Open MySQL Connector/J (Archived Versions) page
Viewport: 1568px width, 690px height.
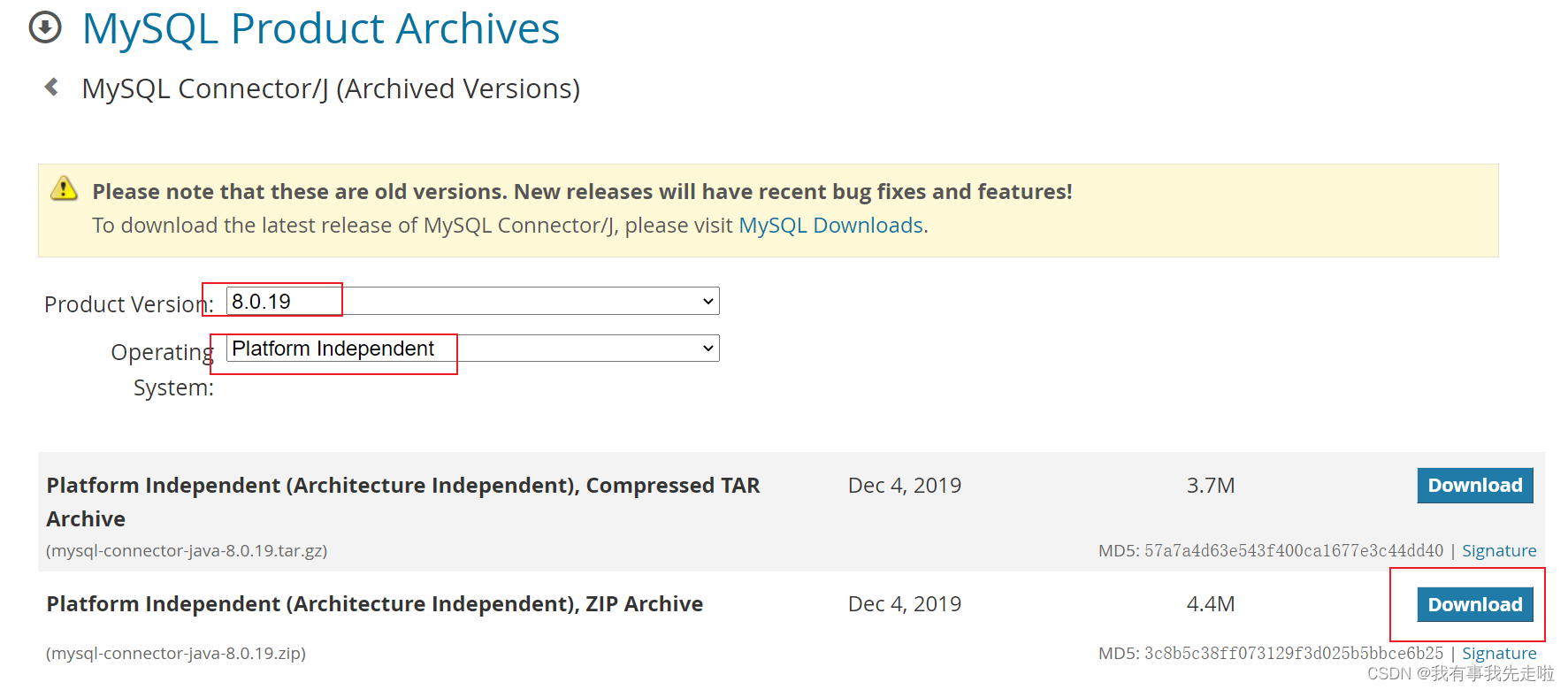click(x=331, y=88)
